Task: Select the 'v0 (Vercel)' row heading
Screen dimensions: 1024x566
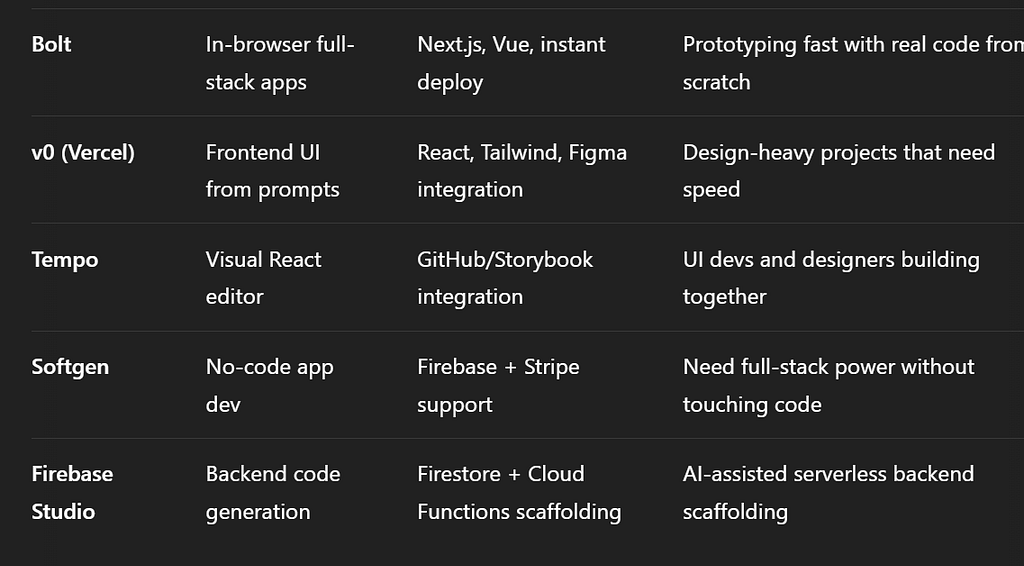Action: tap(83, 152)
